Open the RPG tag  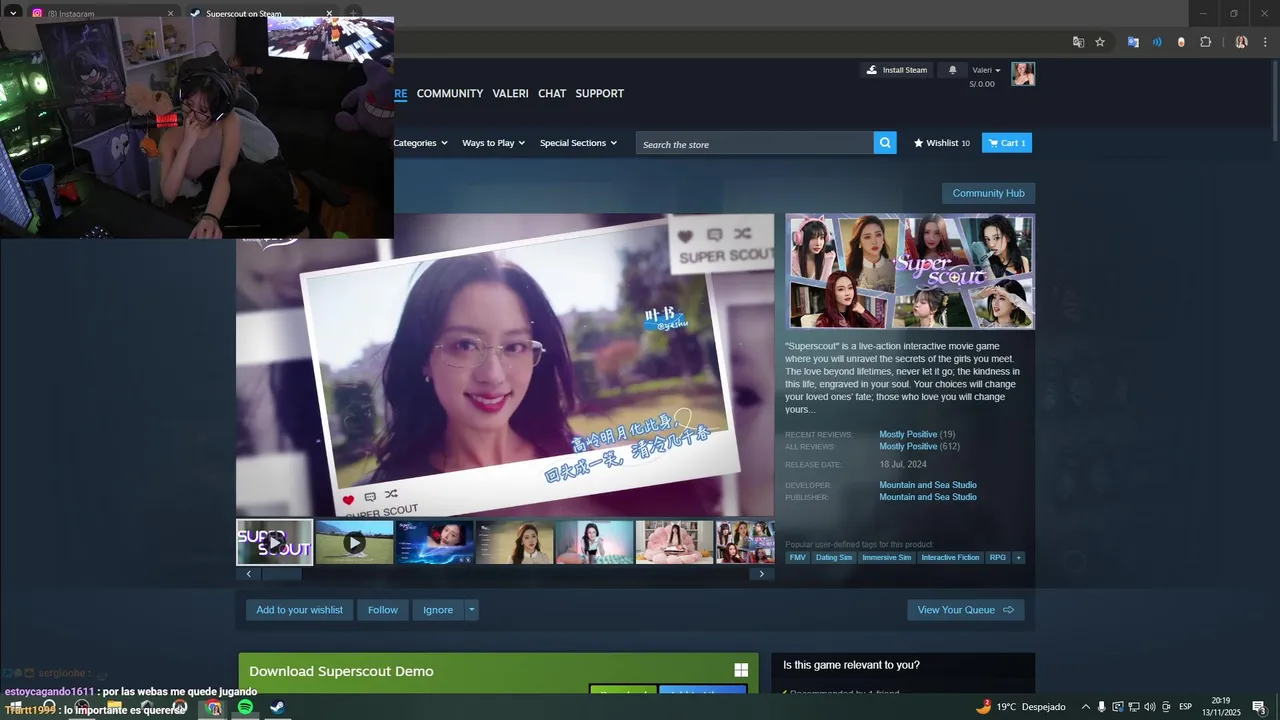[998, 557]
